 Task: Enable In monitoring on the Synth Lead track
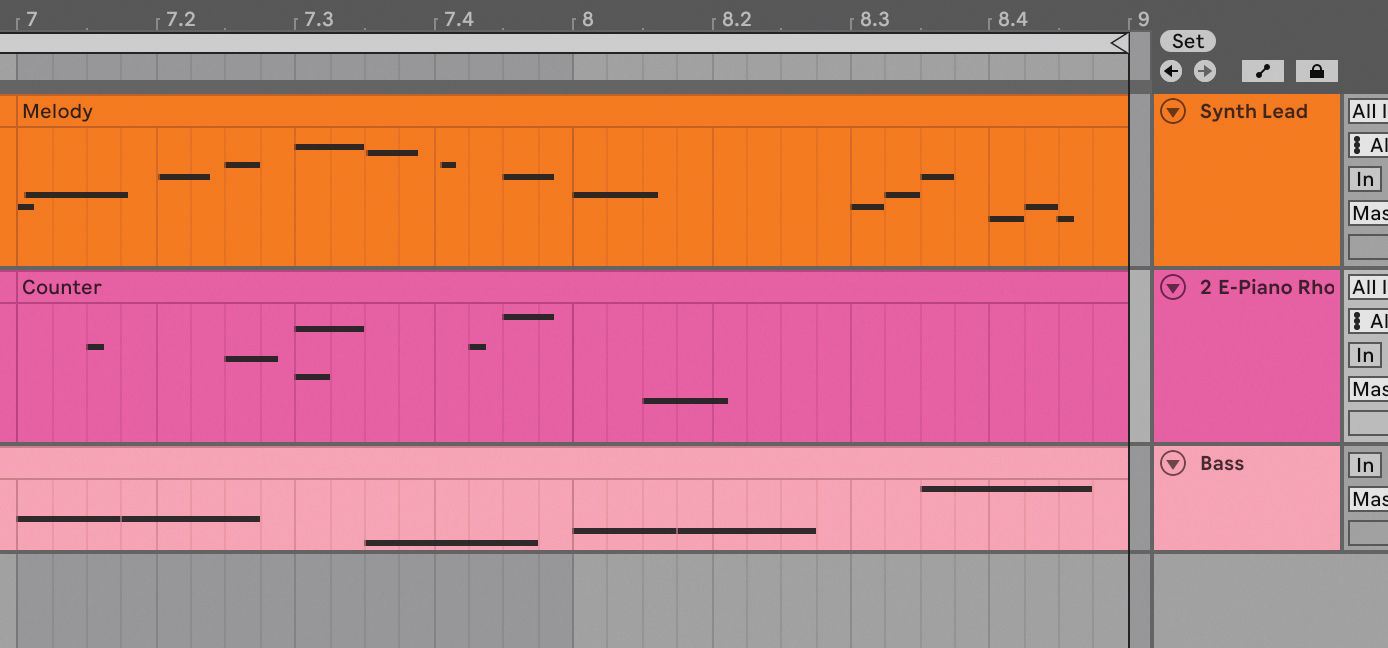(1363, 178)
